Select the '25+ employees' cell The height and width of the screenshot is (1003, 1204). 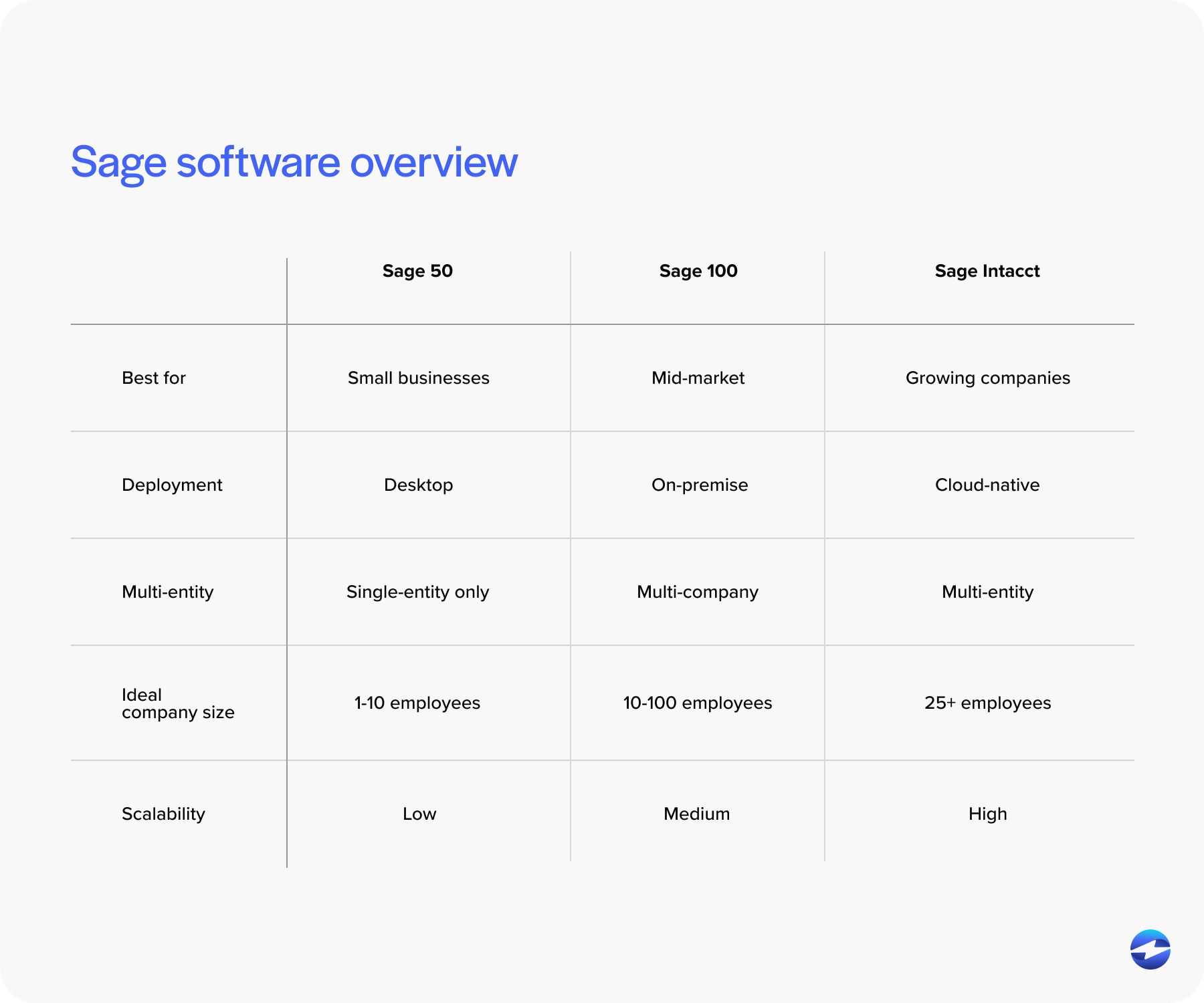tap(987, 703)
